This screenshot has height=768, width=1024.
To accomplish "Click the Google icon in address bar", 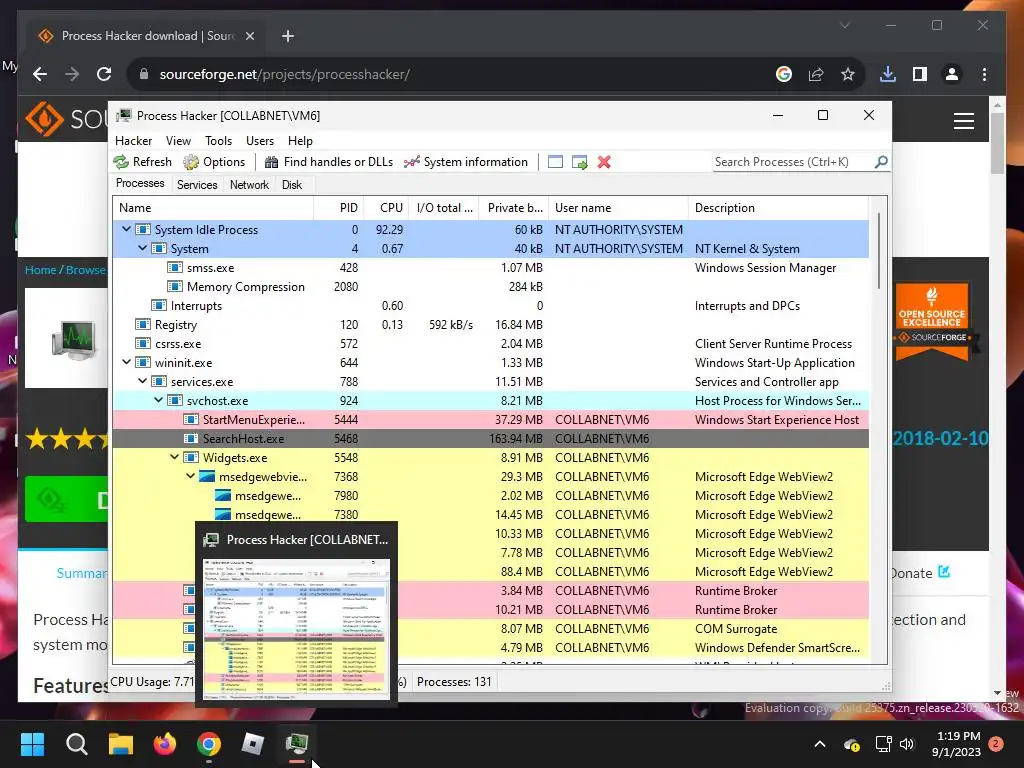I will (x=784, y=74).
